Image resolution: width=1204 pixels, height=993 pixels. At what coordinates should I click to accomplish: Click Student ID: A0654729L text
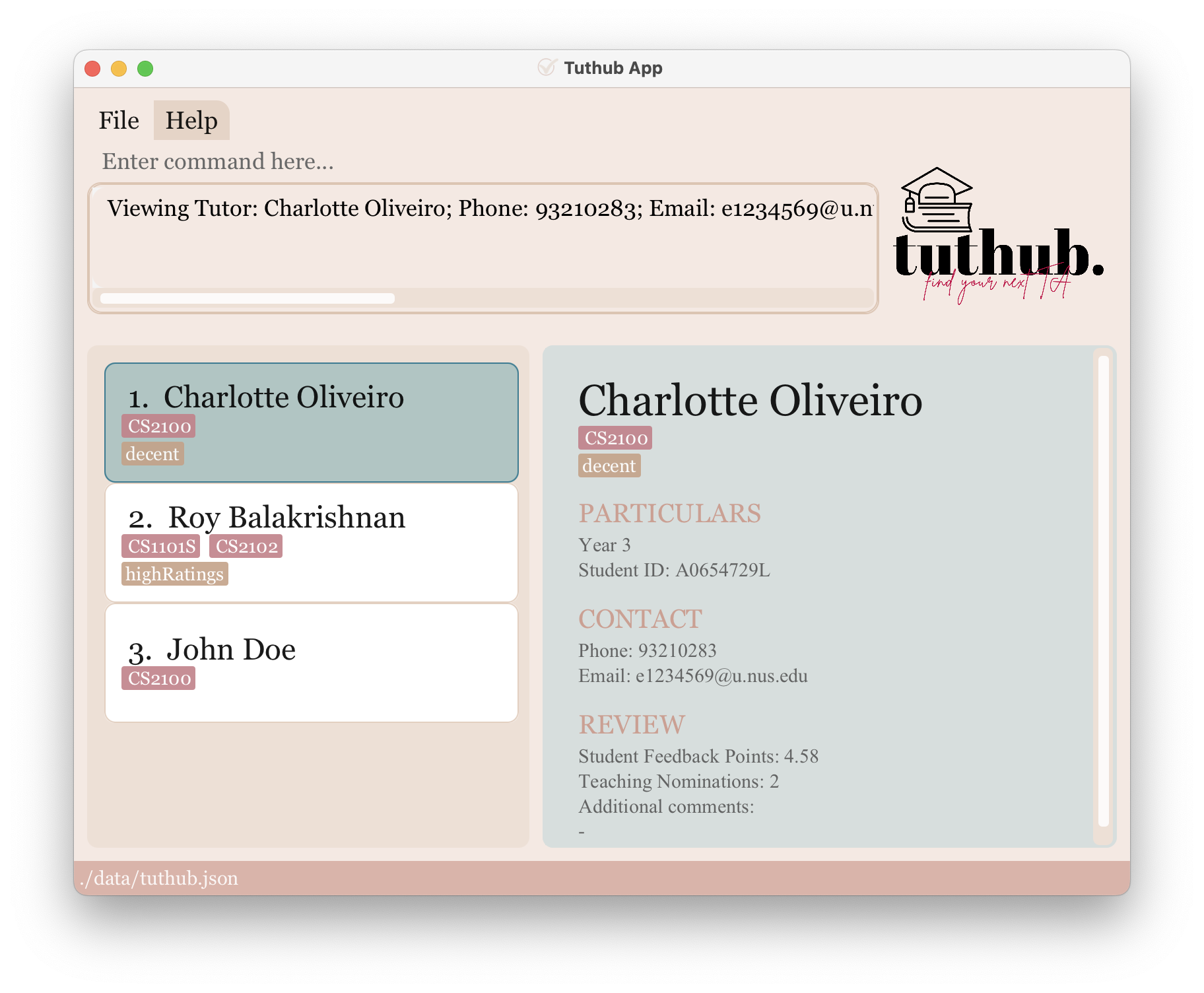(674, 570)
